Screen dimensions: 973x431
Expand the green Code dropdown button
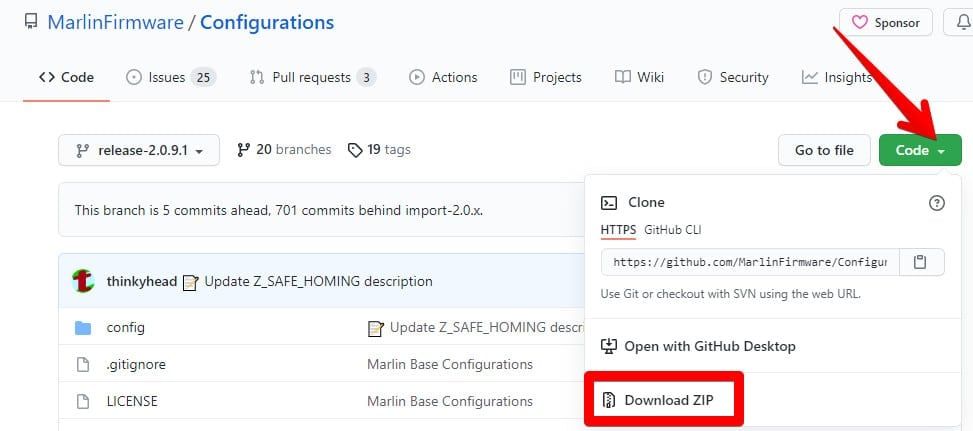[x=919, y=150]
